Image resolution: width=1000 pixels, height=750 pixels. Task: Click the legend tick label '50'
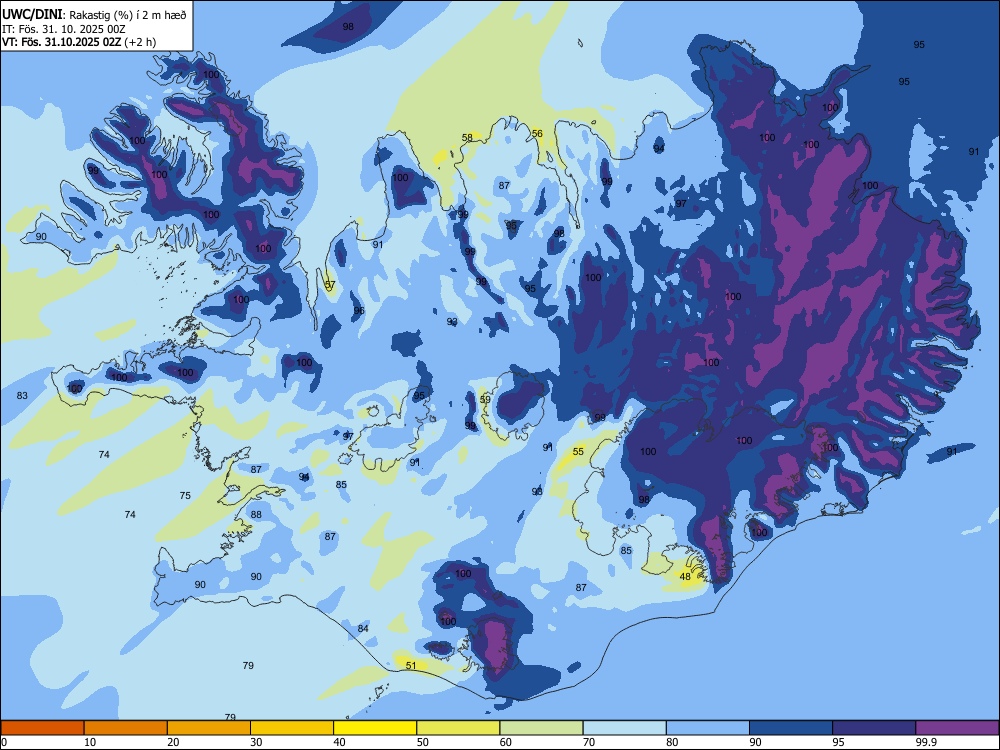pyautogui.click(x=423, y=742)
